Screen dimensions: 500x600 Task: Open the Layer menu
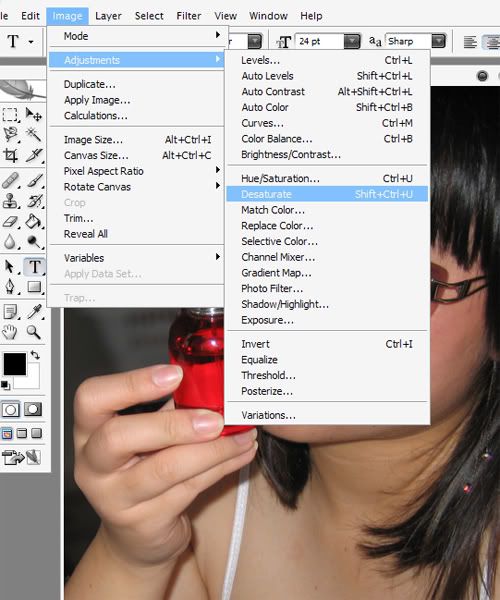point(108,16)
